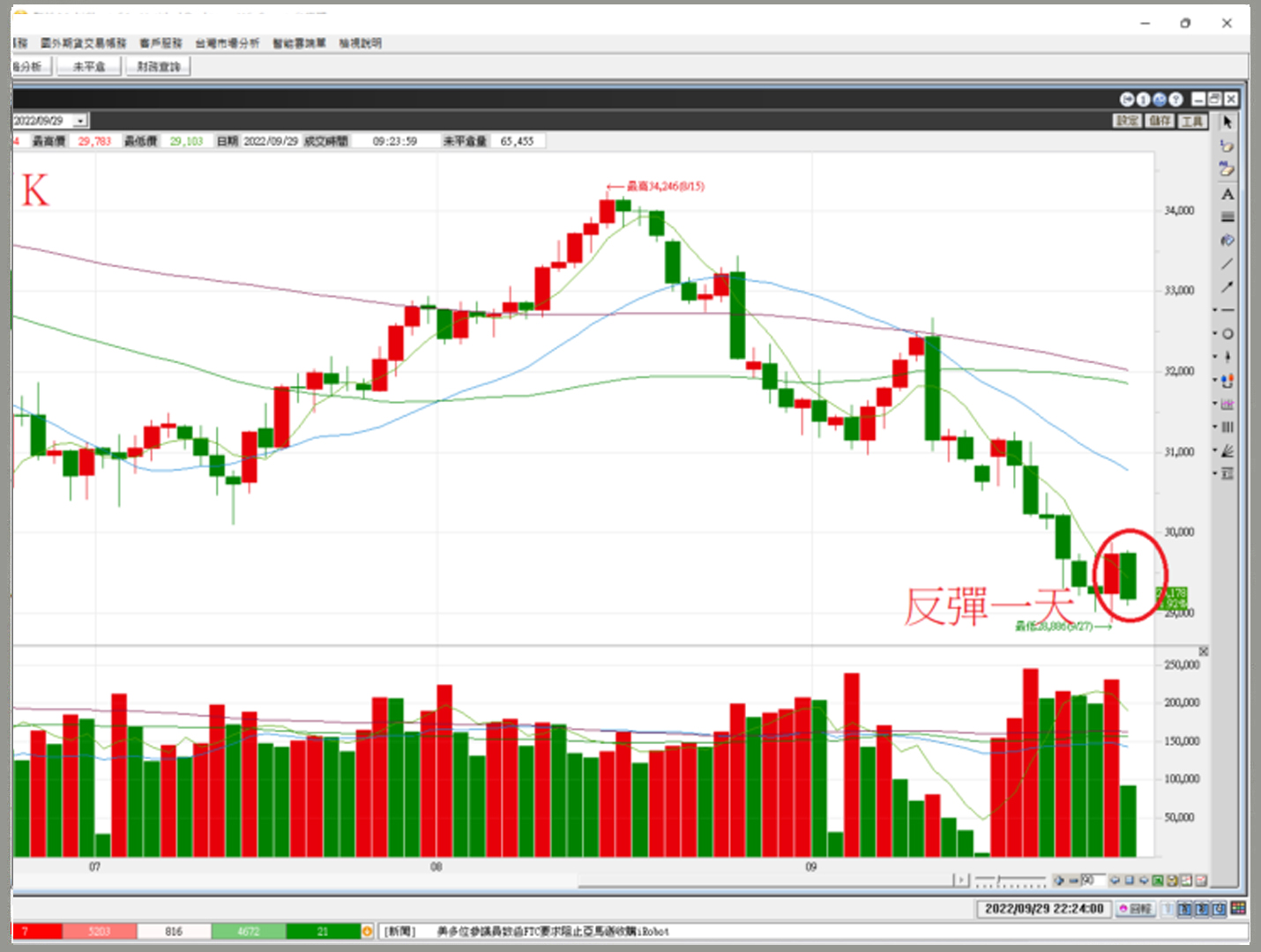
Task: Expand the pin marker tool options arrow
Action: [x=1215, y=356]
